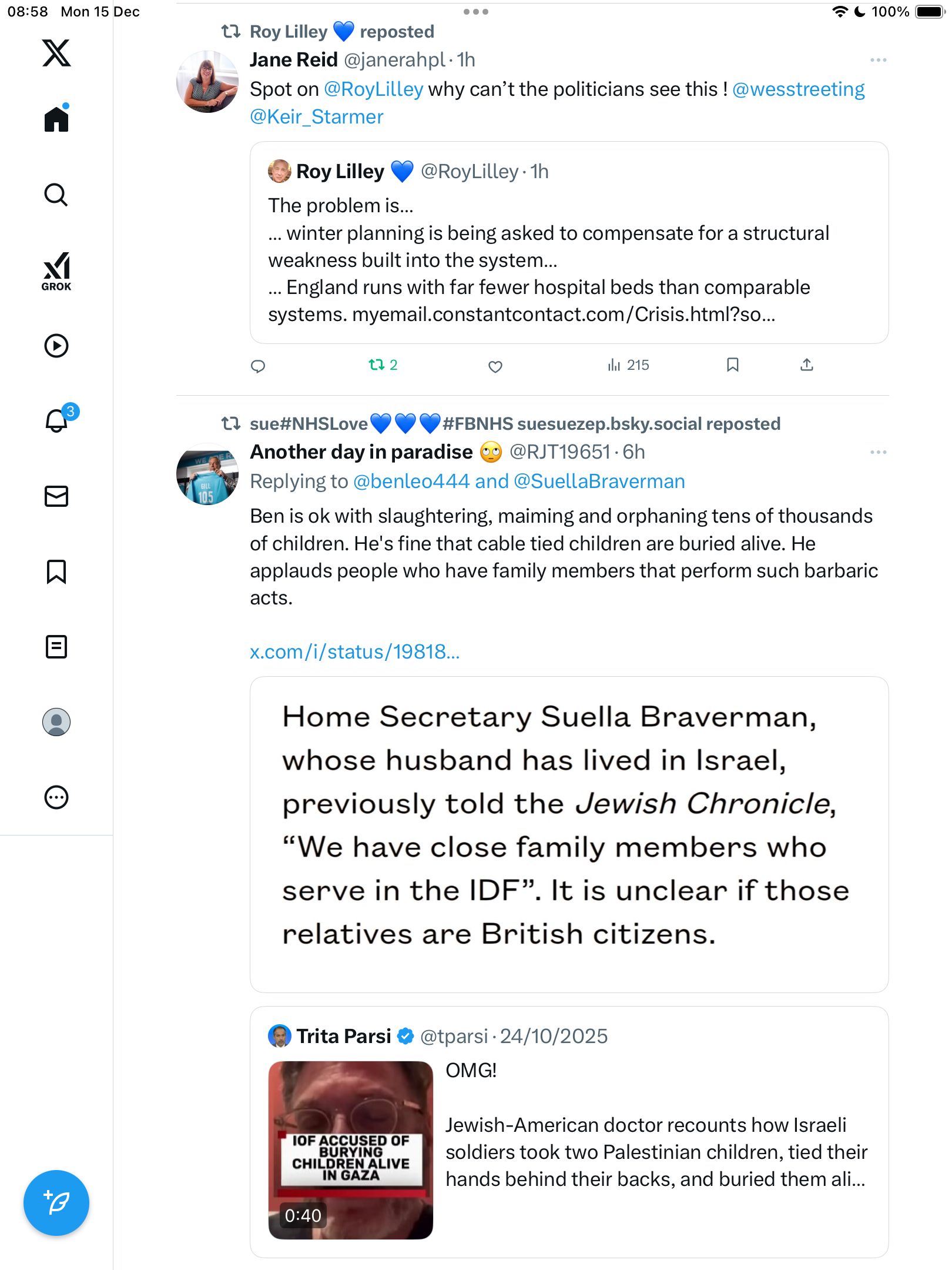The image size is (952, 1270).
Task: Open the @wesstreeting mention link
Action: click(x=798, y=89)
